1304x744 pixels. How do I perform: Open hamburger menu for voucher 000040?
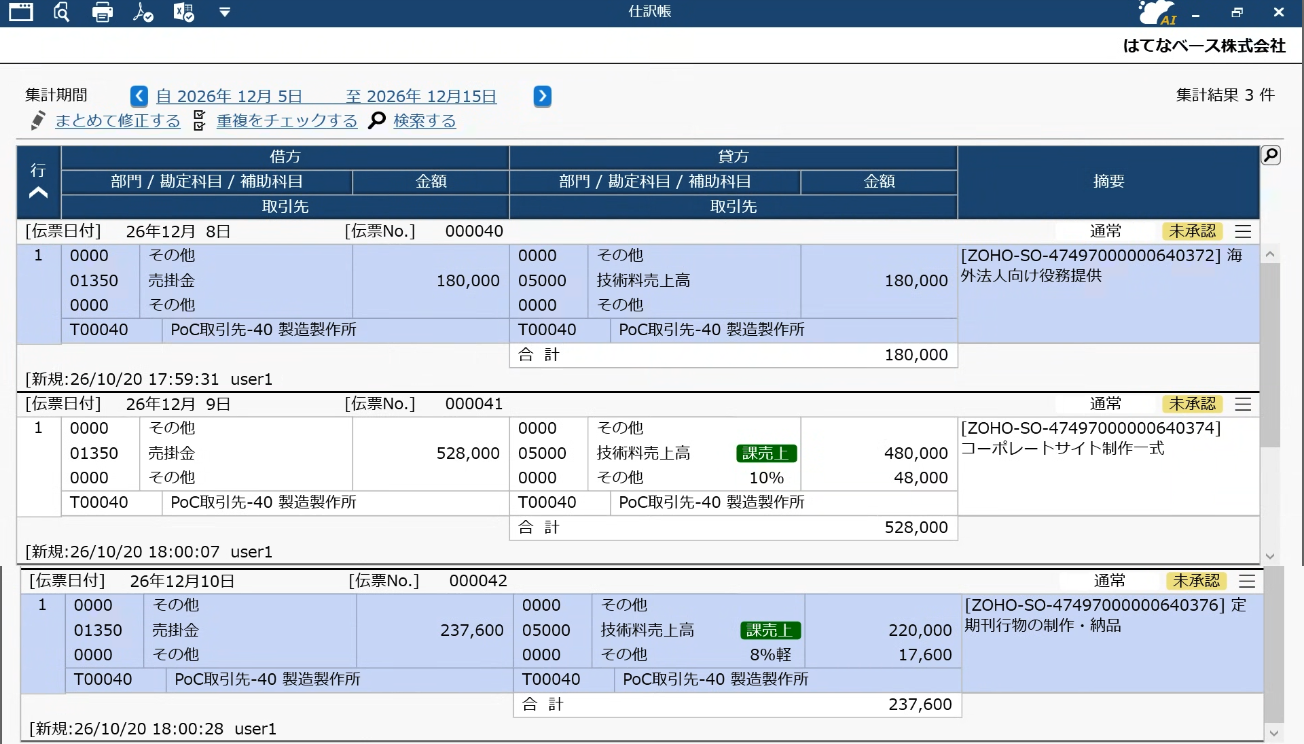(1243, 231)
